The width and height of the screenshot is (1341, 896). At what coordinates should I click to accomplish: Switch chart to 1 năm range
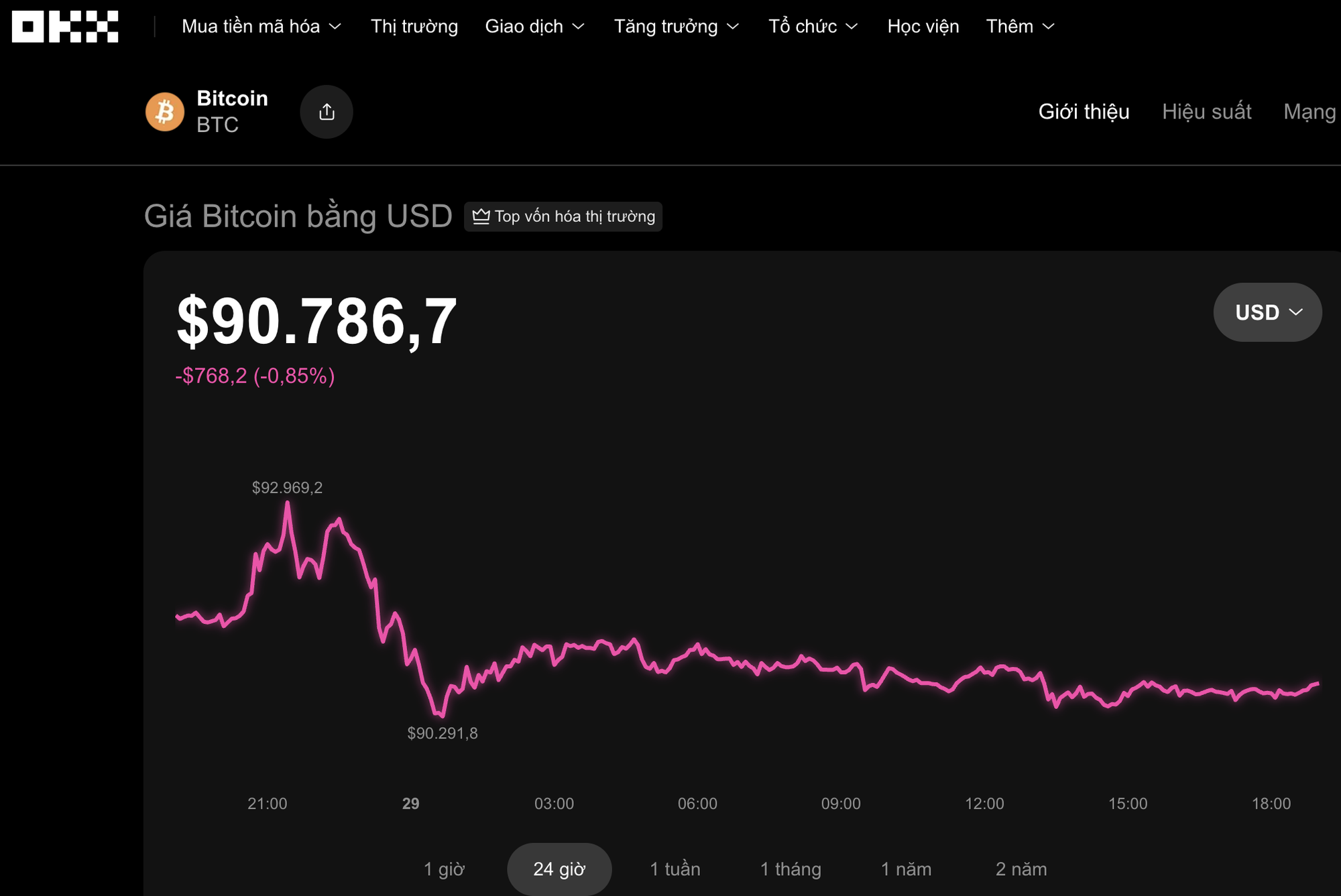(906, 869)
